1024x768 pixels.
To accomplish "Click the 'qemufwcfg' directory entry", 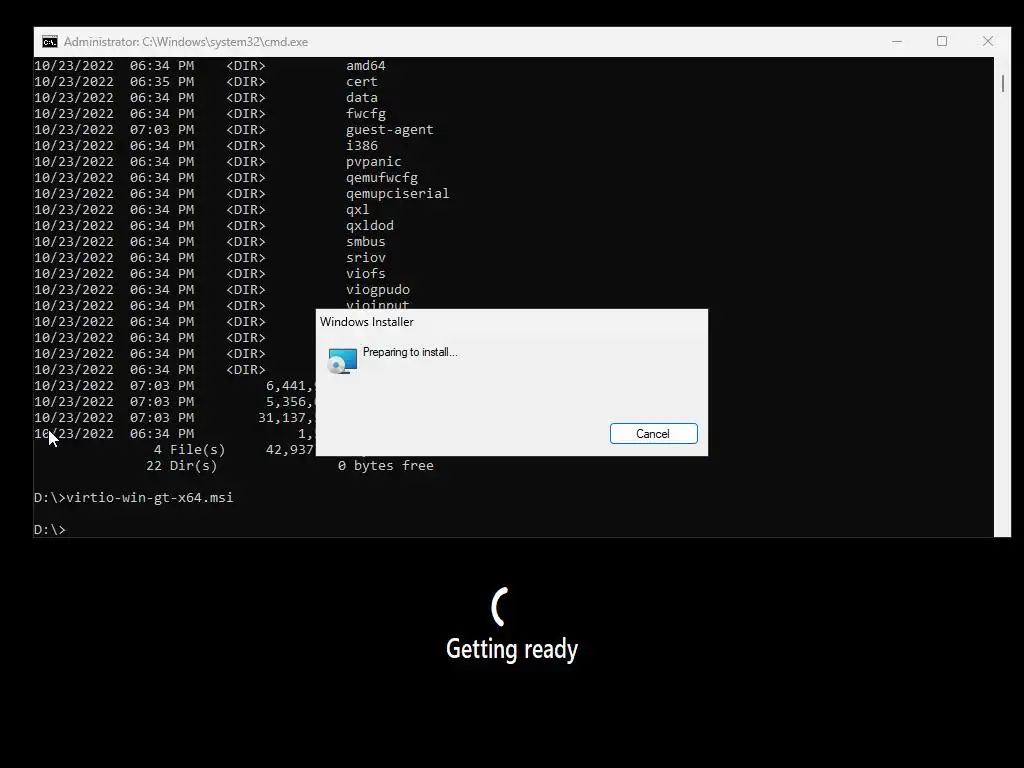I will tap(382, 178).
